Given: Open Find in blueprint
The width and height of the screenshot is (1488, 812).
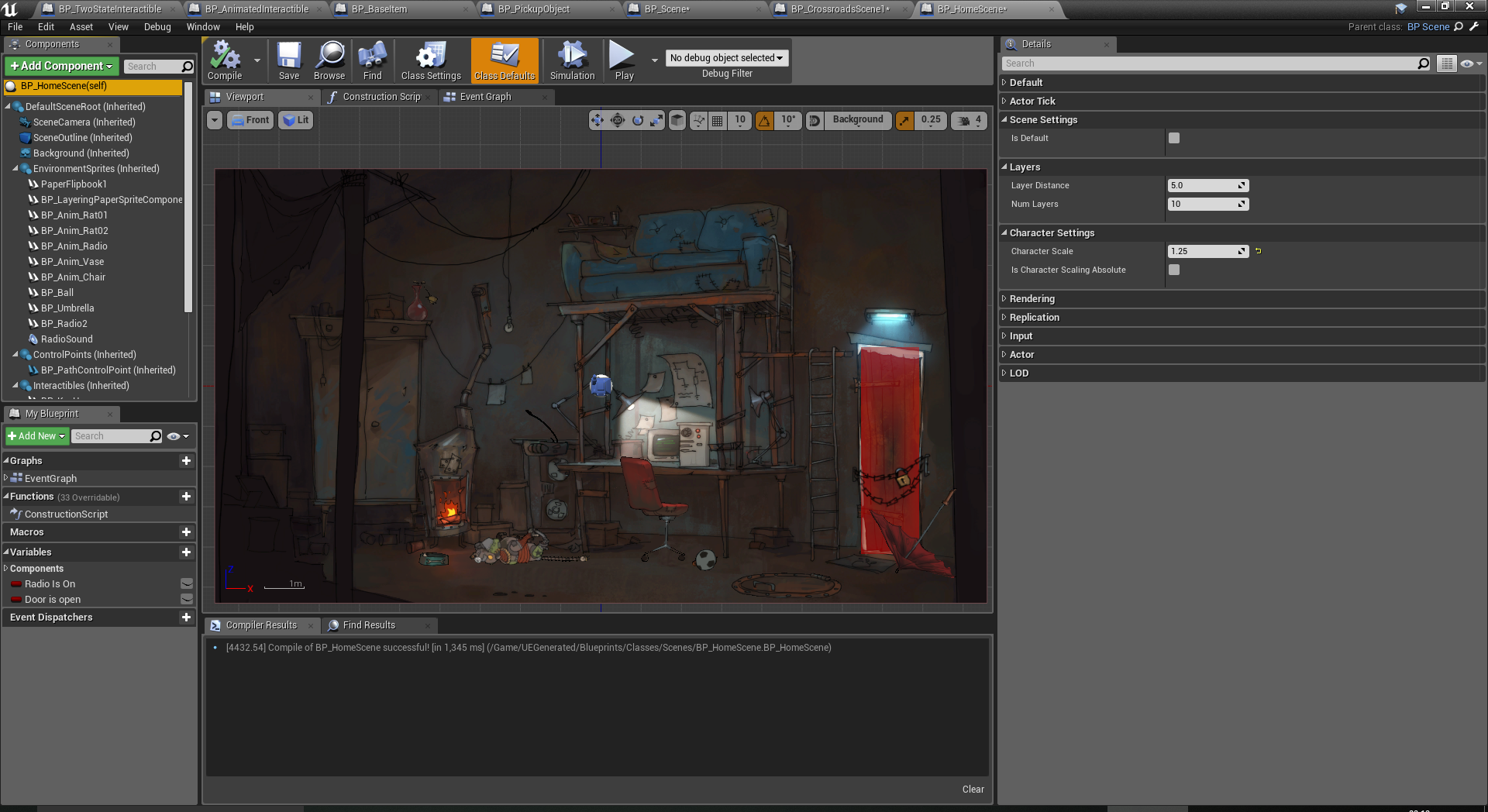Looking at the screenshot, I should click(373, 60).
